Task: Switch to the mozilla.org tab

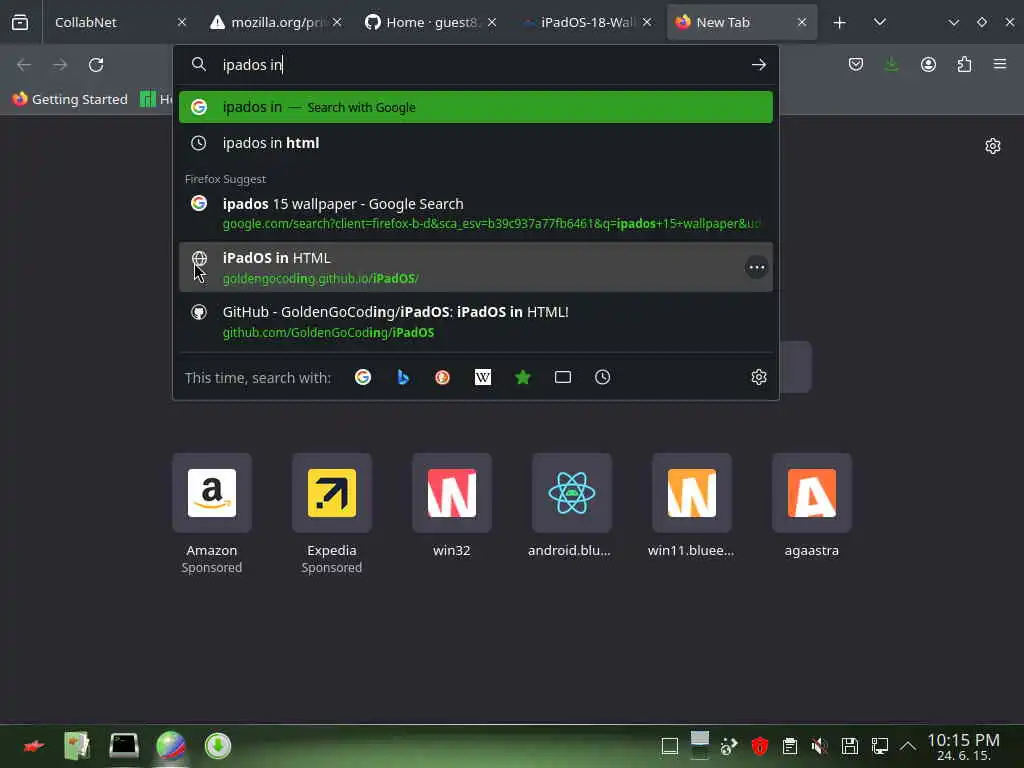Action: (276, 22)
